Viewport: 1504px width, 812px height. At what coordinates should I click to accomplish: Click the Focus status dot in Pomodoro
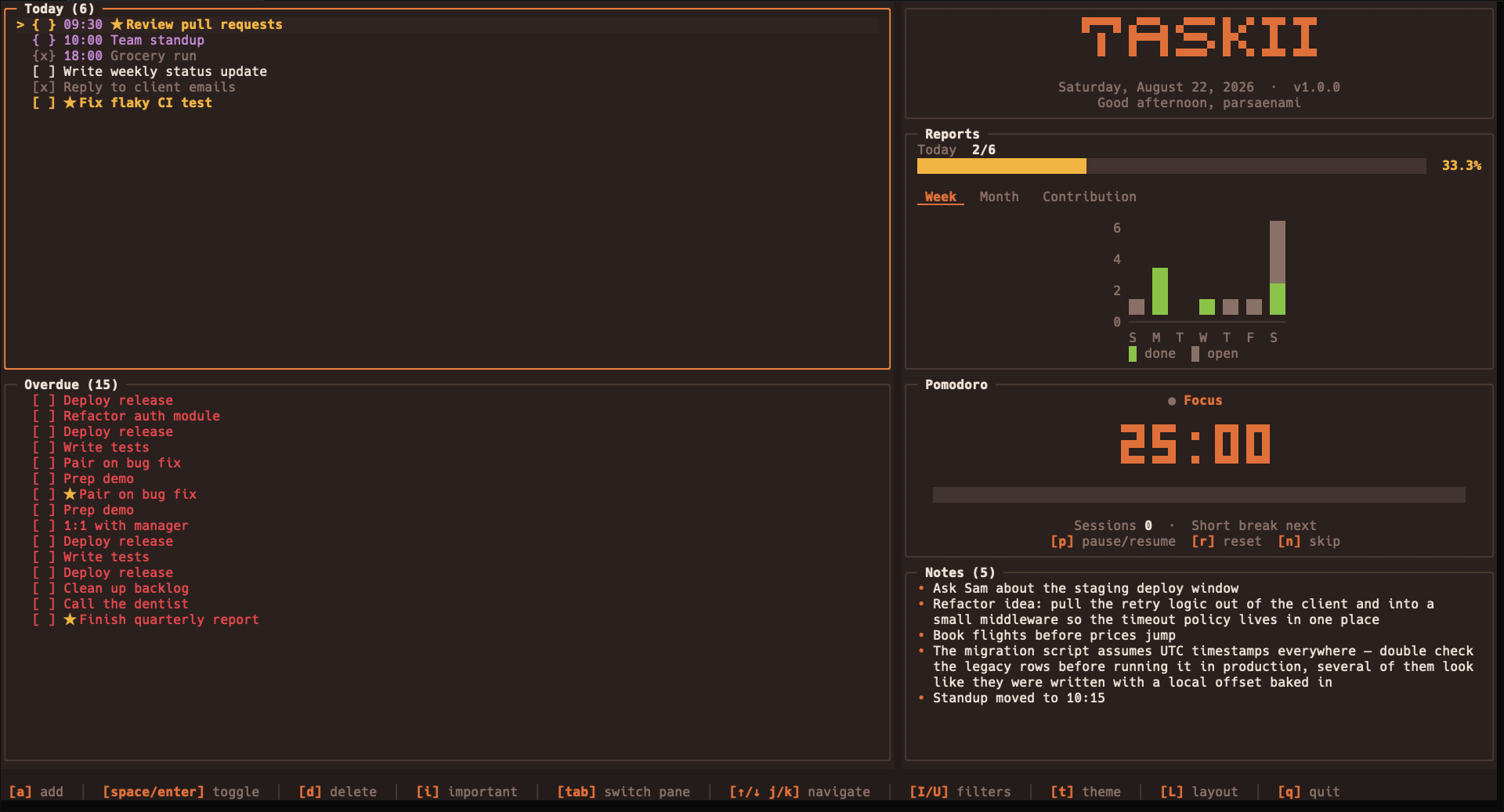(1172, 401)
